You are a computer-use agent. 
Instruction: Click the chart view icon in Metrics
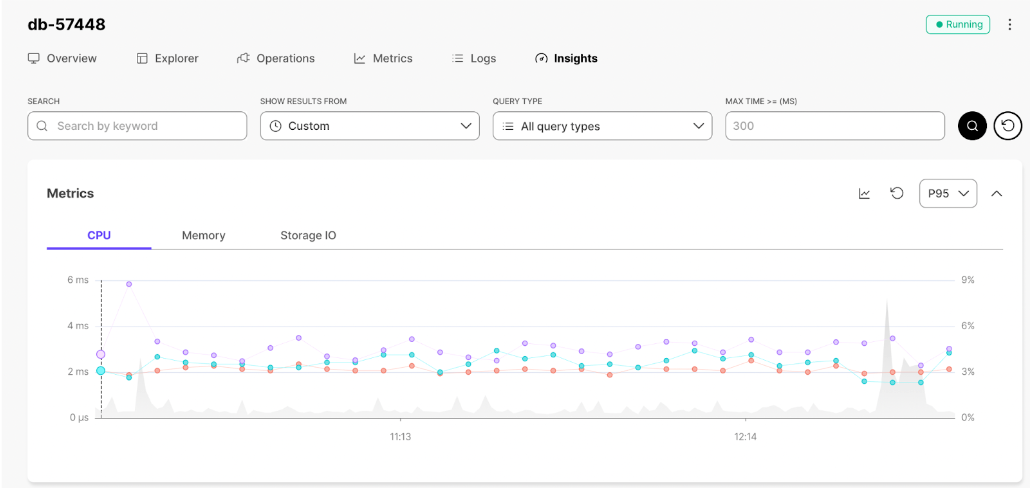[x=864, y=194]
